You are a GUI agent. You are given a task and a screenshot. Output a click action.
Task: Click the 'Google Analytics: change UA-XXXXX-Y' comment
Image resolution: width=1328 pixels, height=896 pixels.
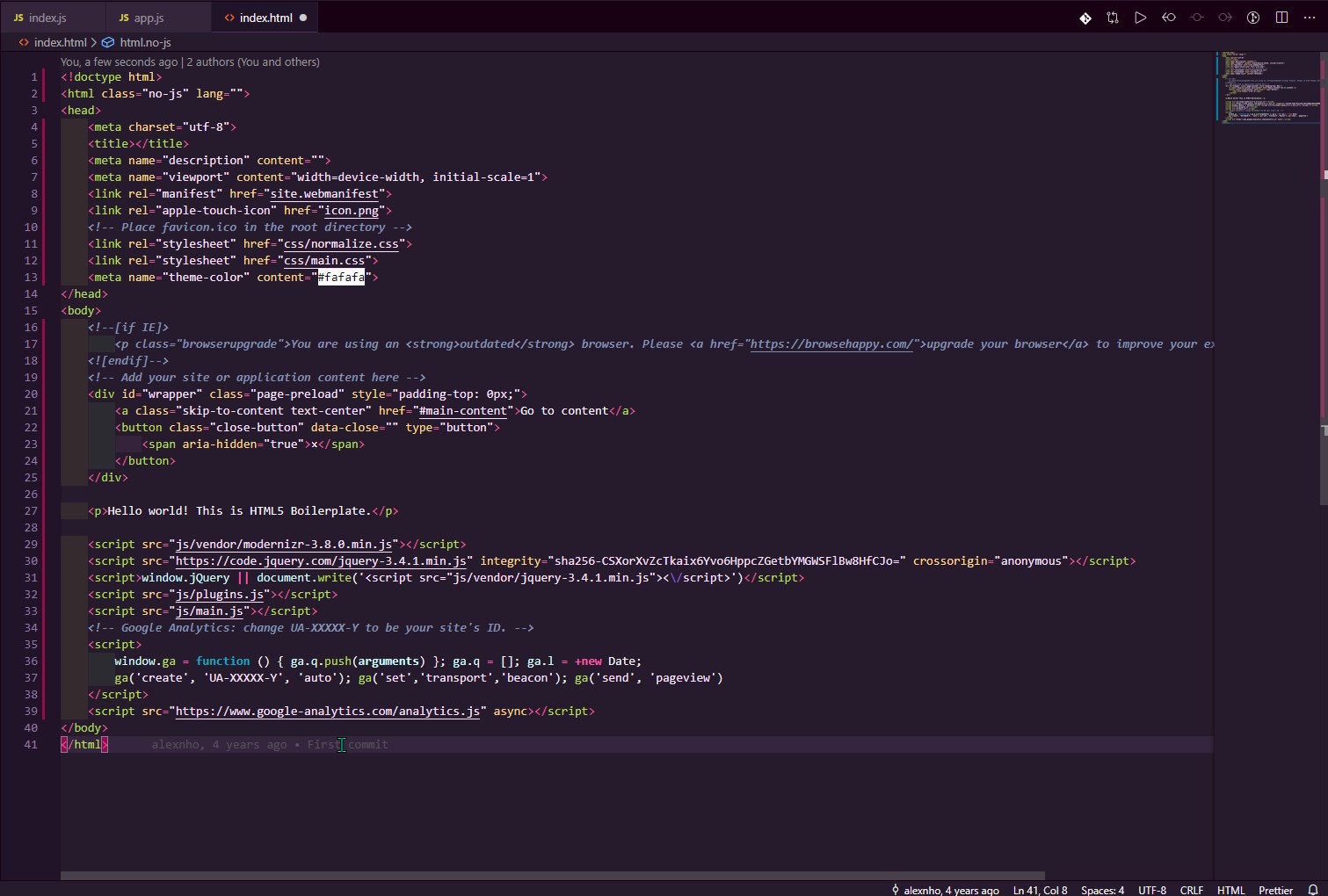point(311,627)
